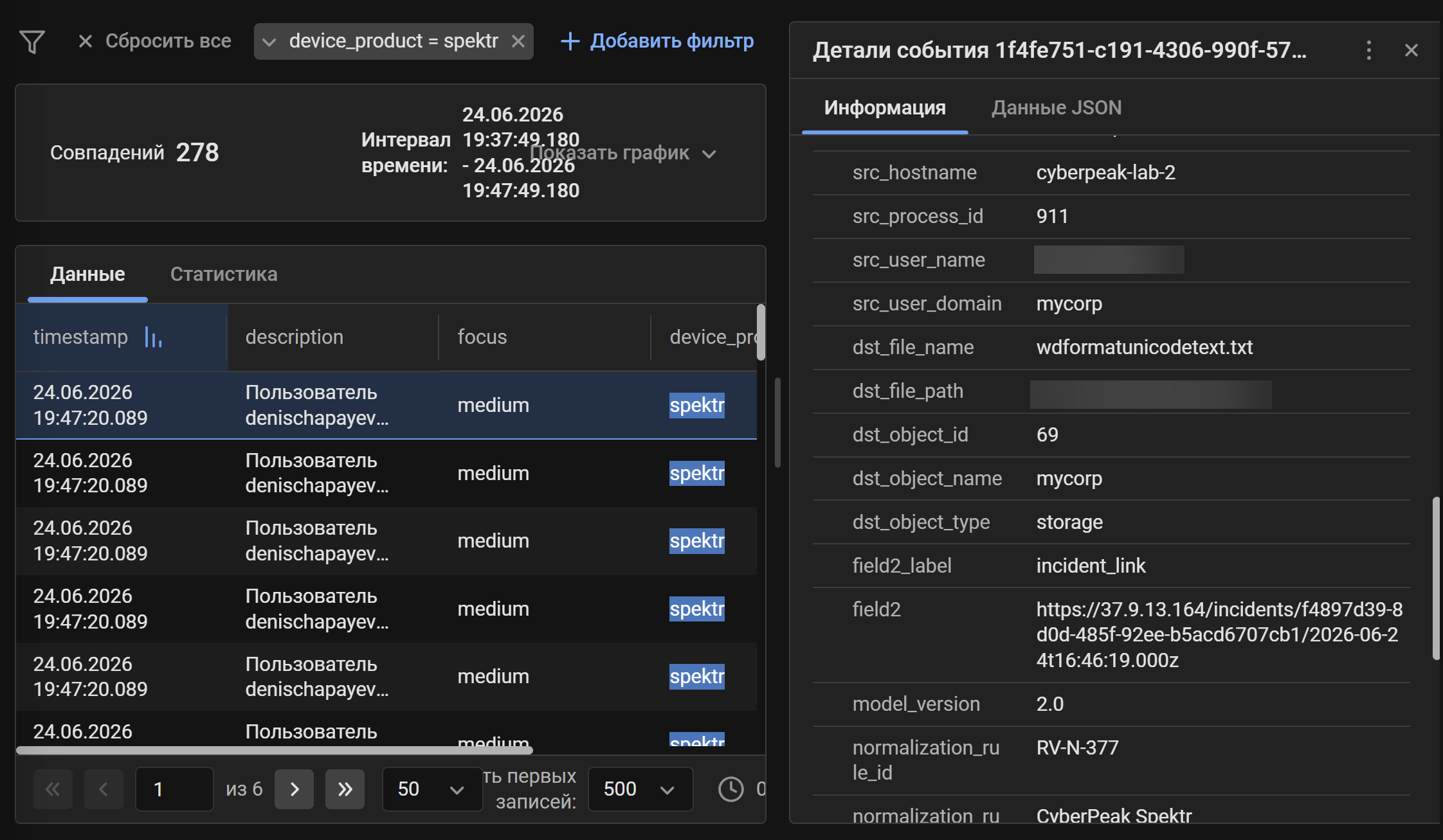1443x840 pixels.
Task: Close the event details panel
Action: point(1411,50)
